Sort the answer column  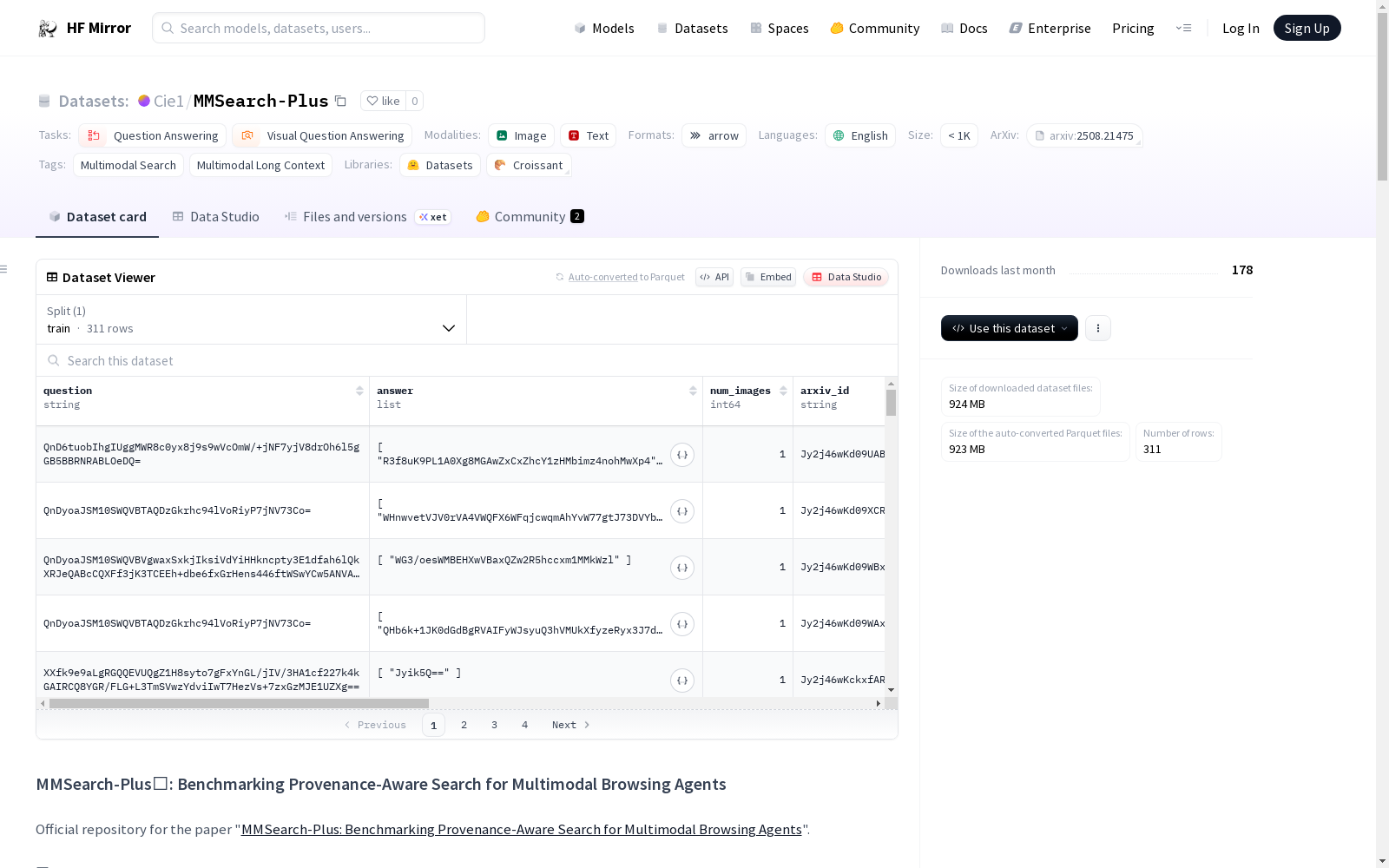tap(693, 391)
